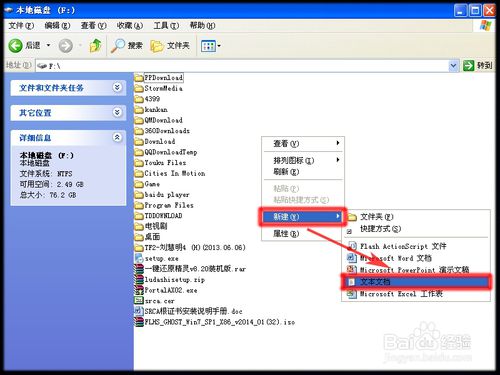The height and width of the screenshot is (375, 500).
Task: Create new Microsoft PowerPoint 演示文稿
Action: 416,270
